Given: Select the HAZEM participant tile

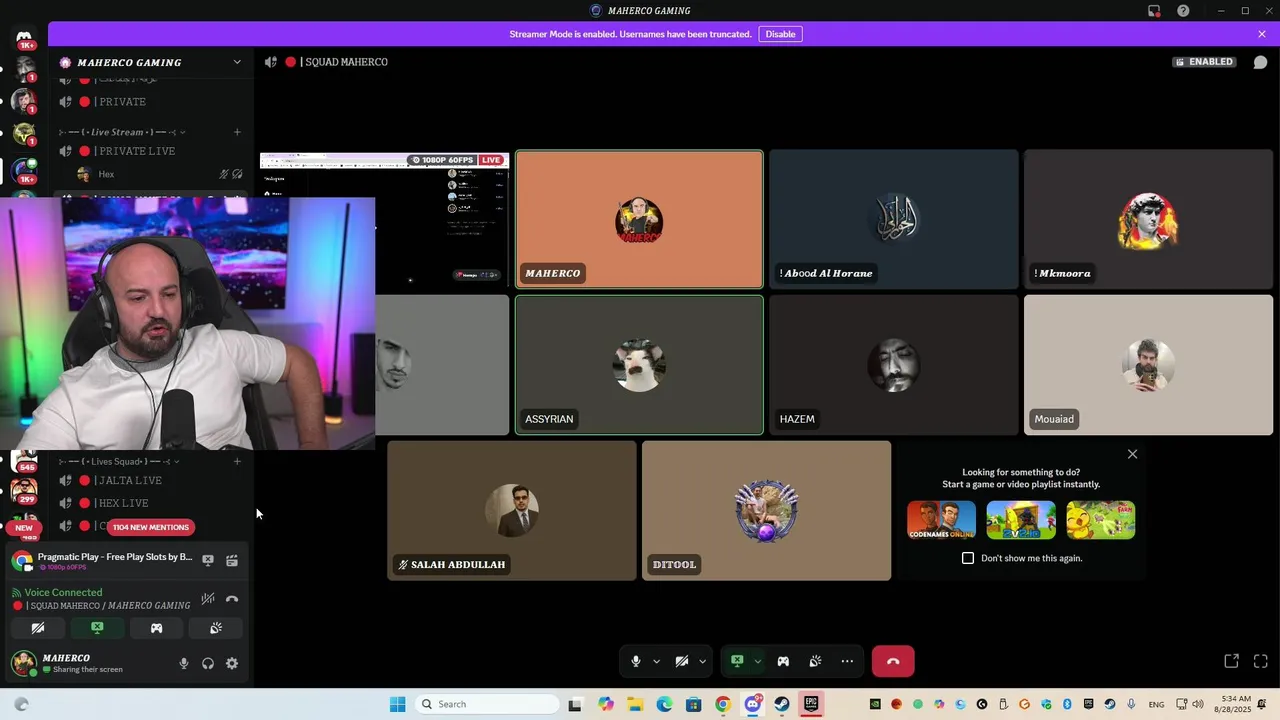Looking at the screenshot, I should 894,365.
